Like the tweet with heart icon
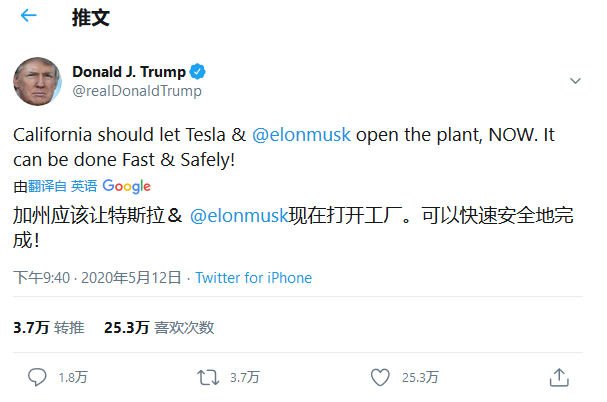 (x=380, y=377)
